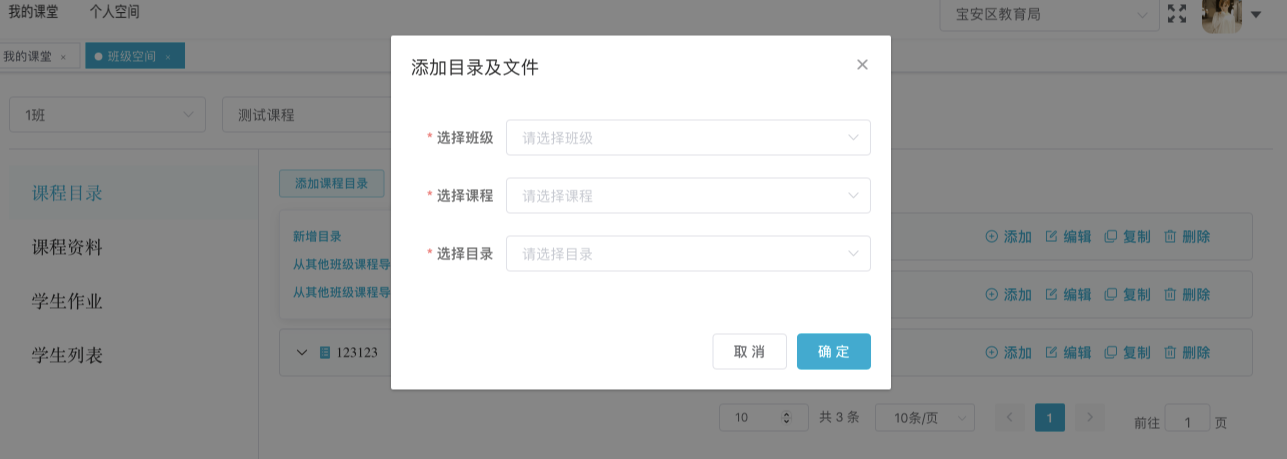Open the 选择目录 dropdown
1287x459 pixels.
688,254
